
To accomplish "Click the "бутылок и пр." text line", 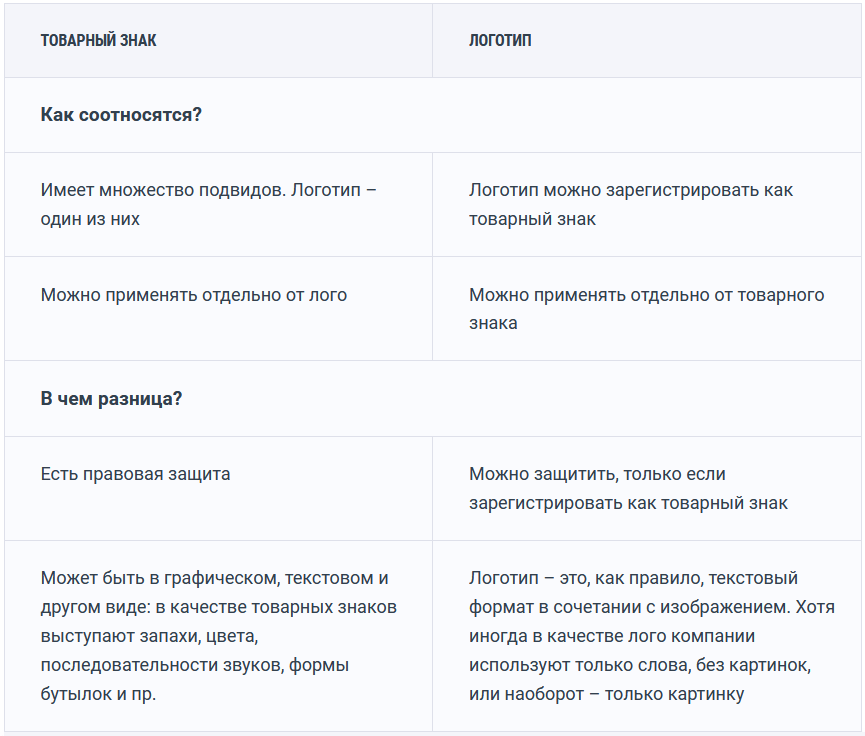I will click(99, 694).
